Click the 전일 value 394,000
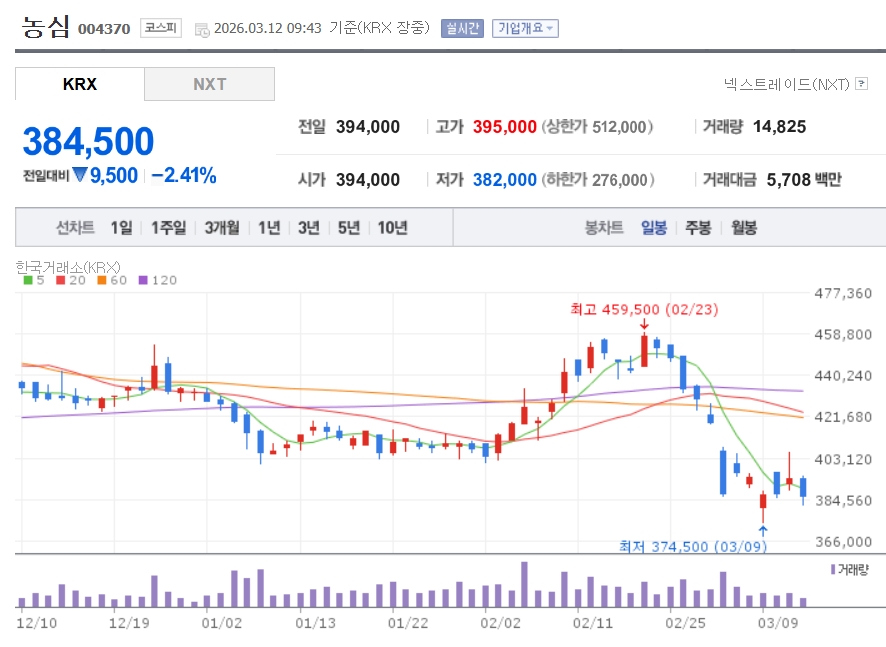The height and width of the screenshot is (647, 886). (x=368, y=127)
